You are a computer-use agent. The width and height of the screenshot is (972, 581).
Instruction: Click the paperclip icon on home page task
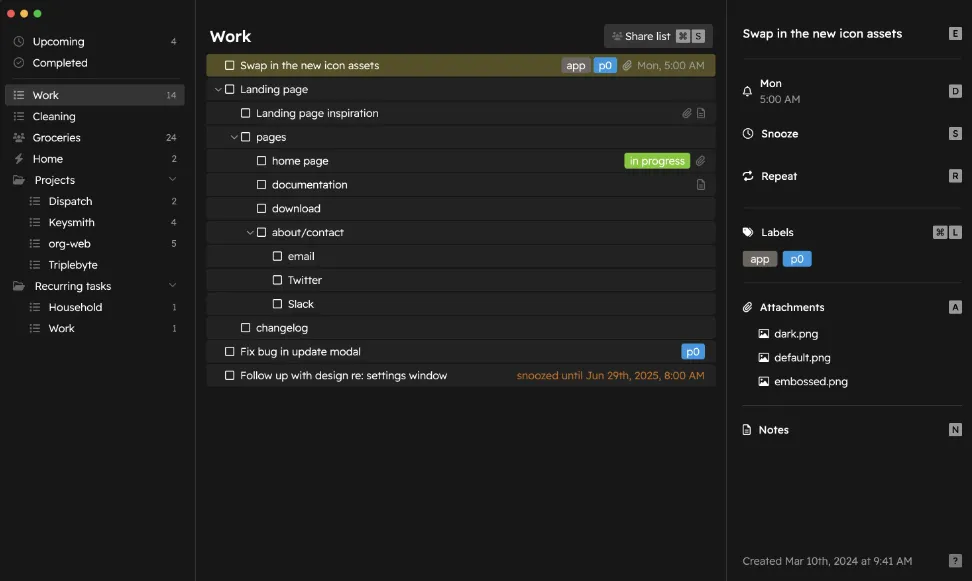(x=701, y=161)
